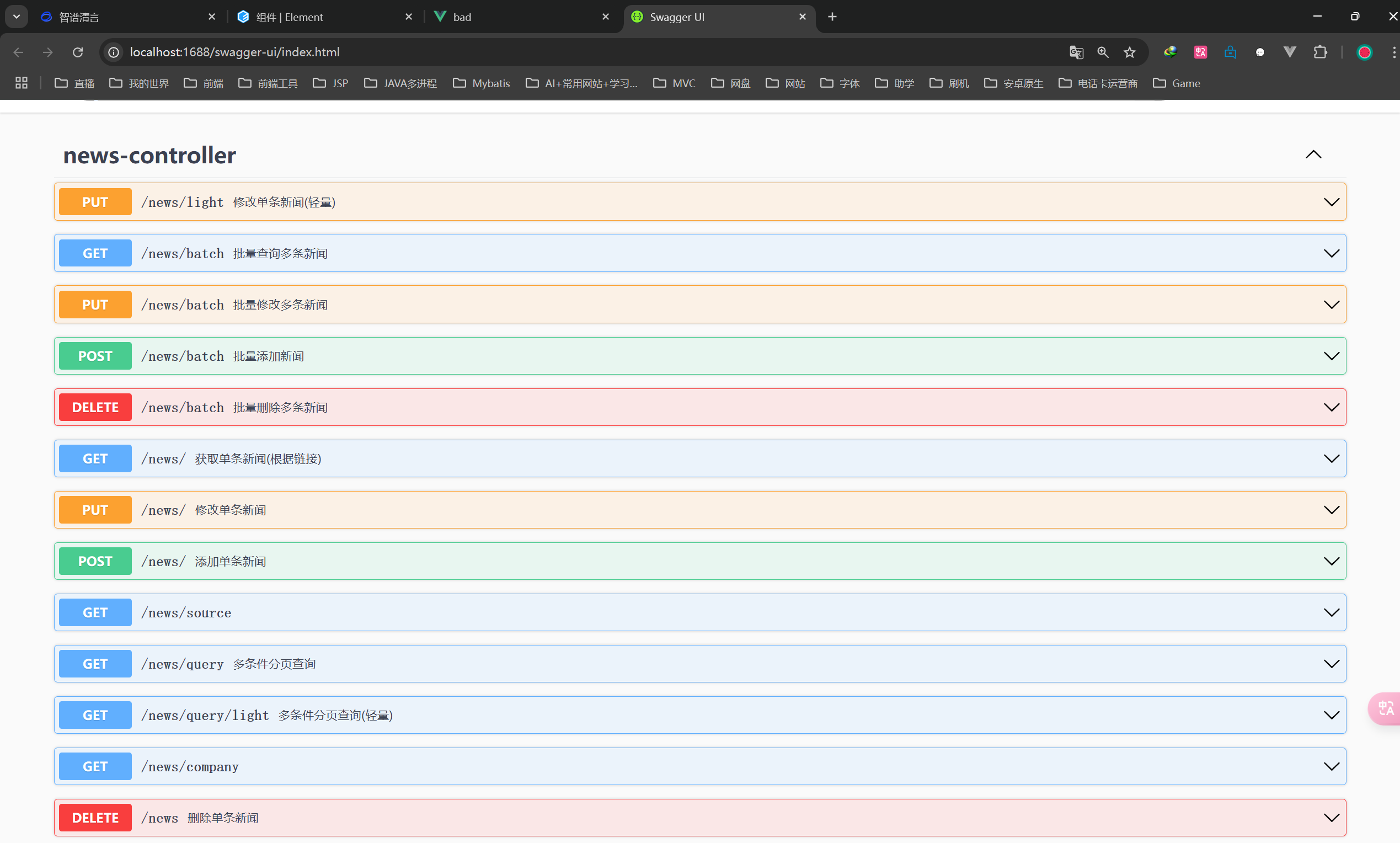Image resolution: width=1400 pixels, height=843 pixels.
Task: Go back to previous page
Action: coord(18,52)
